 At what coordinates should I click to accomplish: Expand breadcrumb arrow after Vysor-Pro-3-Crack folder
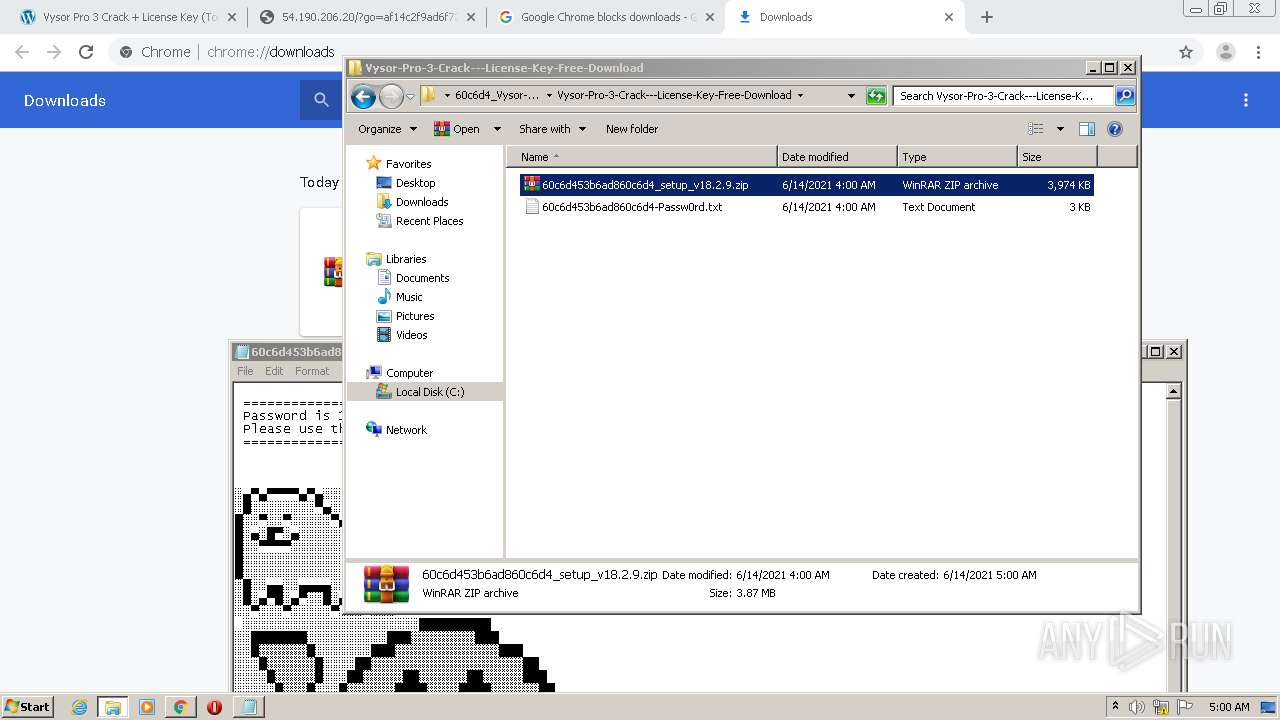(x=800, y=96)
